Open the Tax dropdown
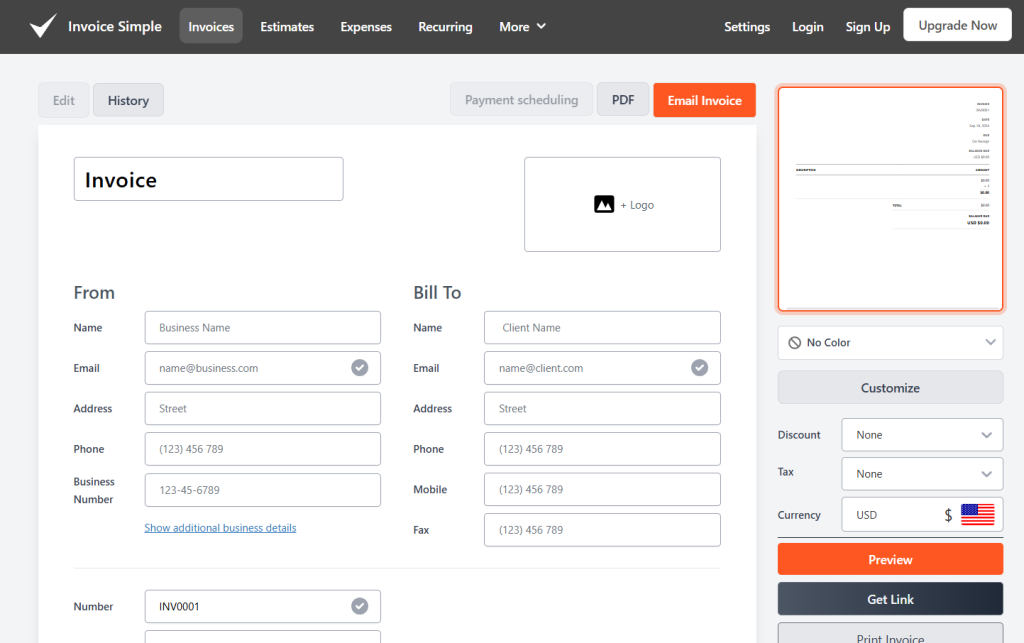The width and height of the screenshot is (1024, 643). 922,474
